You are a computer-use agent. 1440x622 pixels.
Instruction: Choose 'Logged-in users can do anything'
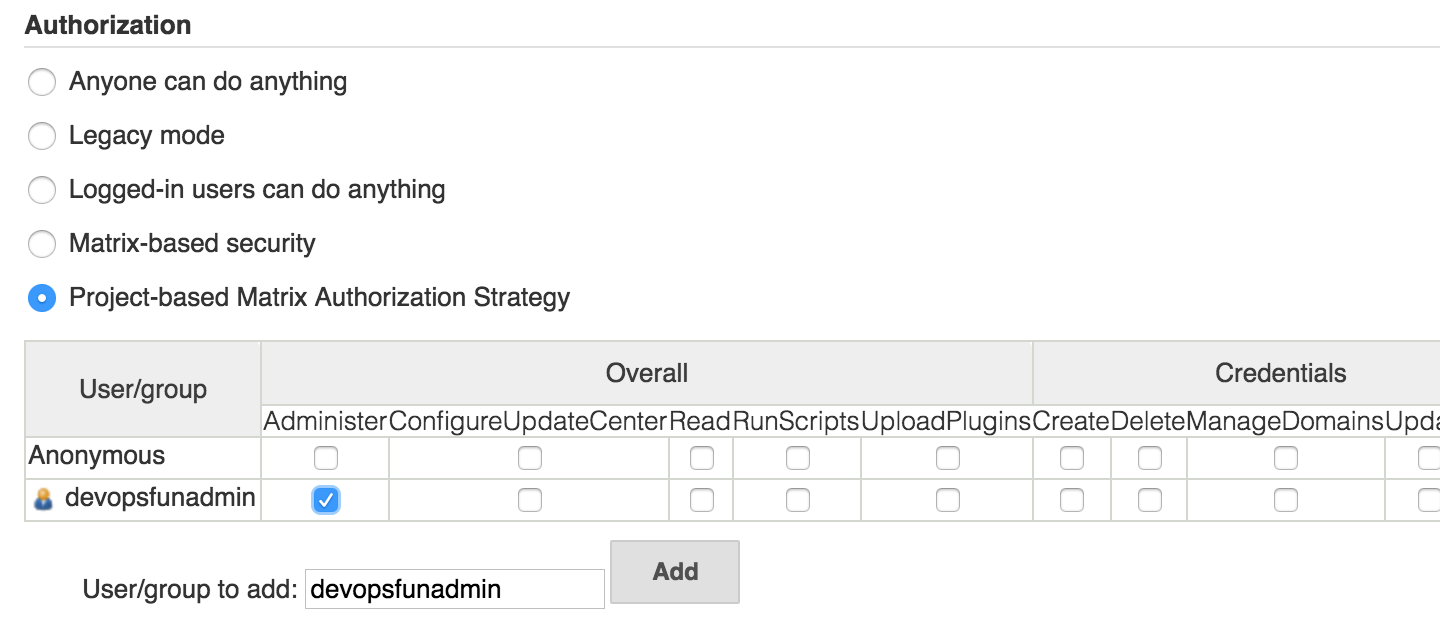pyautogui.click(x=42, y=190)
